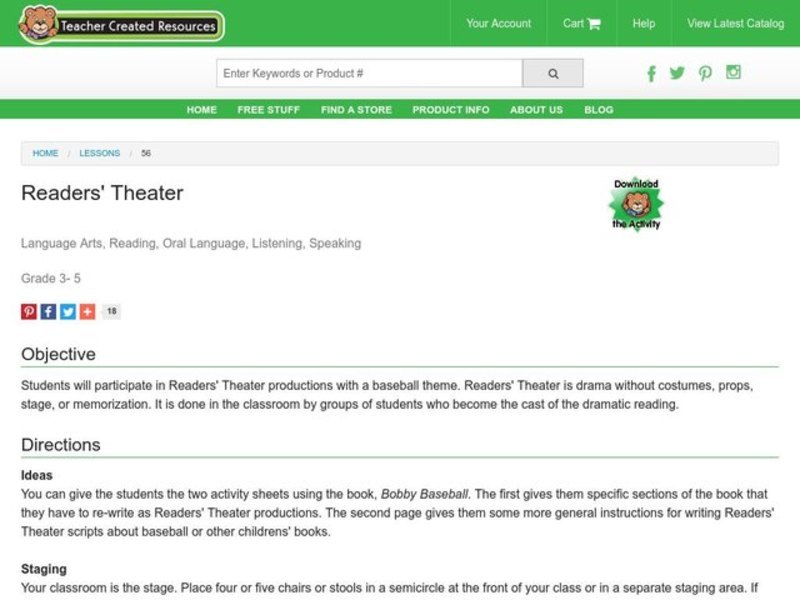Open the Pinterest follow icon
Screen dimensions: 800x600
coord(704,73)
